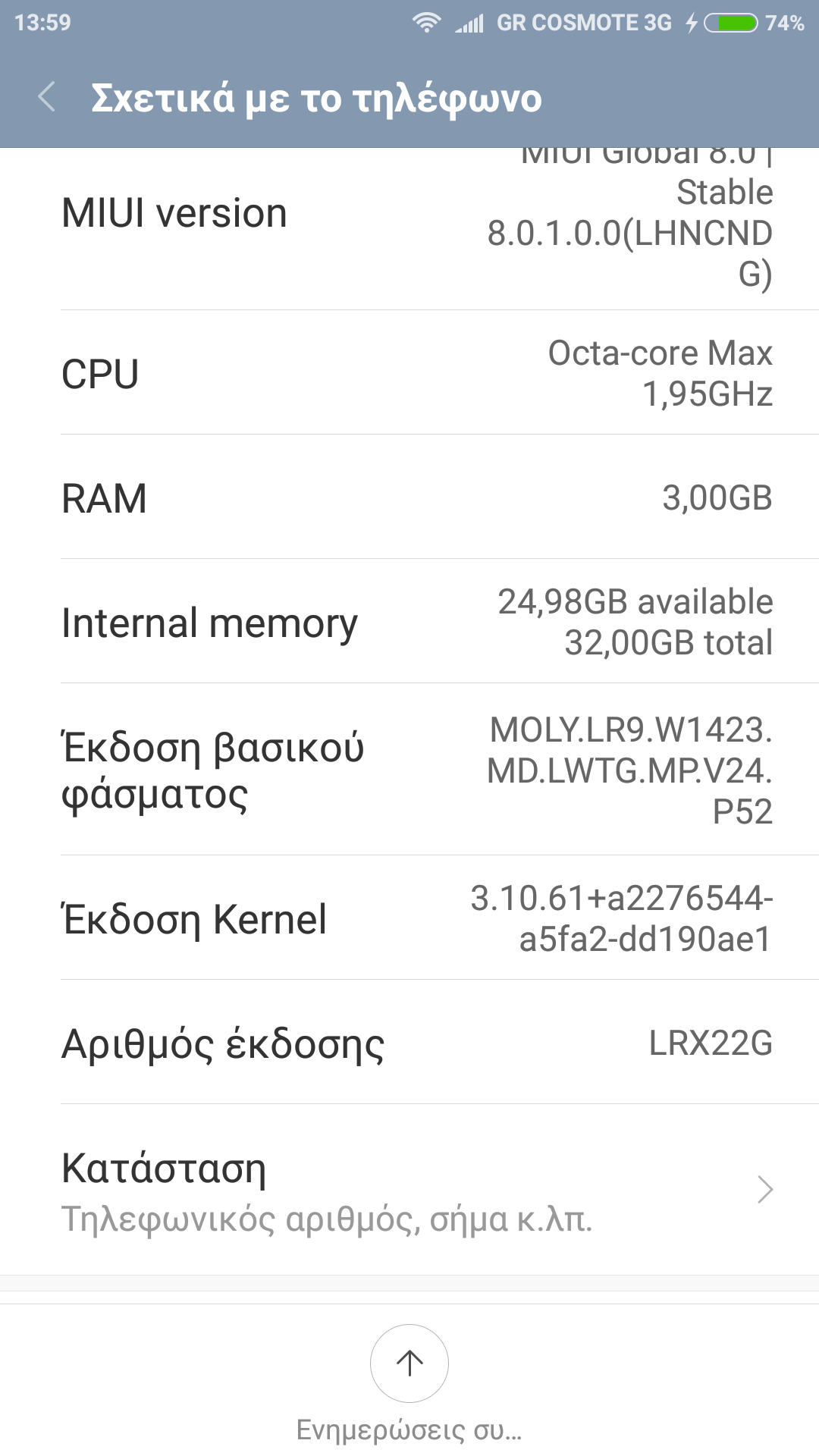Screen dimensions: 819x1456
Task: Select the CPU information row
Action: pyautogui.click(x=409, y=373)
